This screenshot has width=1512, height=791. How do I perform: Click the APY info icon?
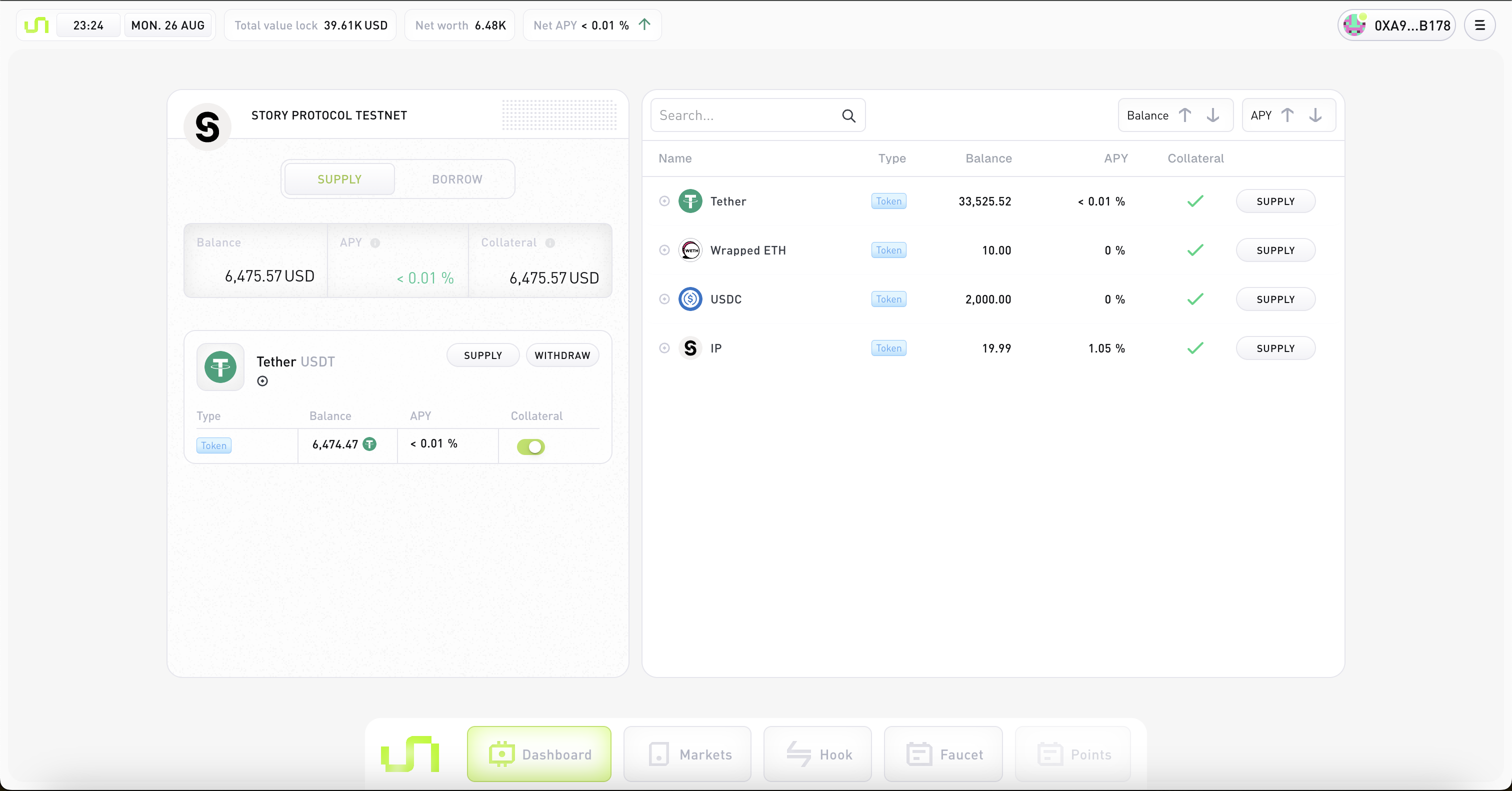pos(375,243)
